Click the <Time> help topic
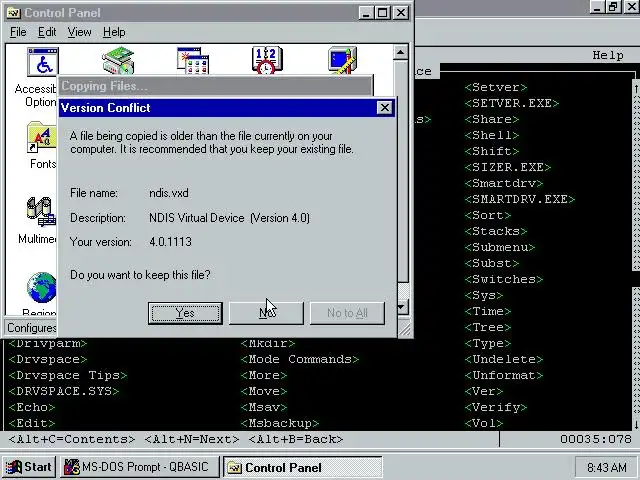 click(x=488, y=311)
